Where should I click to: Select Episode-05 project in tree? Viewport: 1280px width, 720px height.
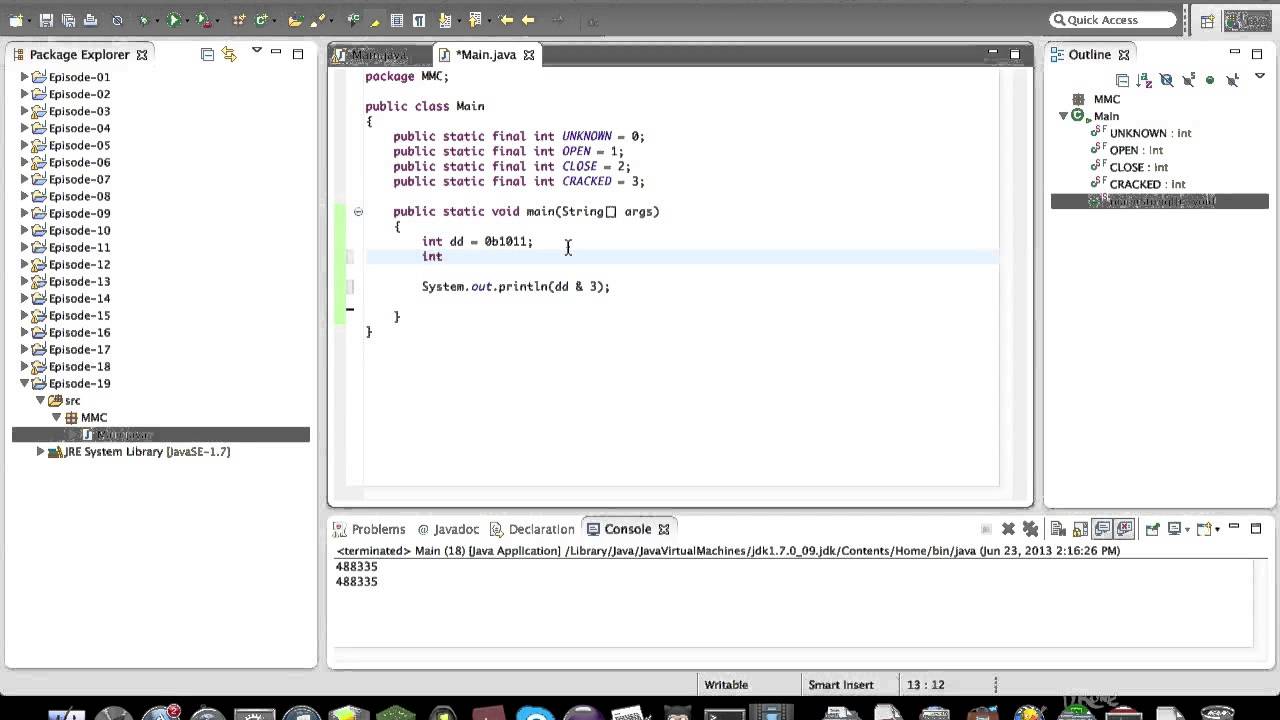pyautogui.click(x=79, y=145)
